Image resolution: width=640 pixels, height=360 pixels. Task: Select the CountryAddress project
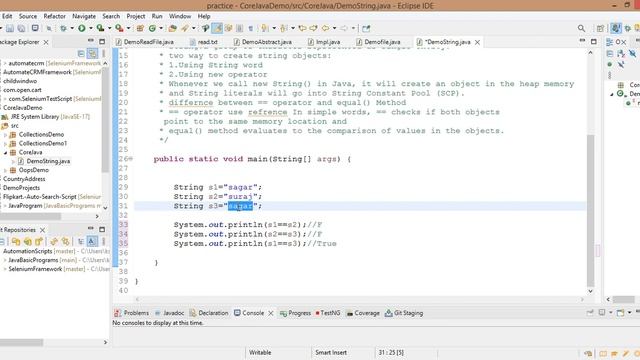[x=24, y=179]
